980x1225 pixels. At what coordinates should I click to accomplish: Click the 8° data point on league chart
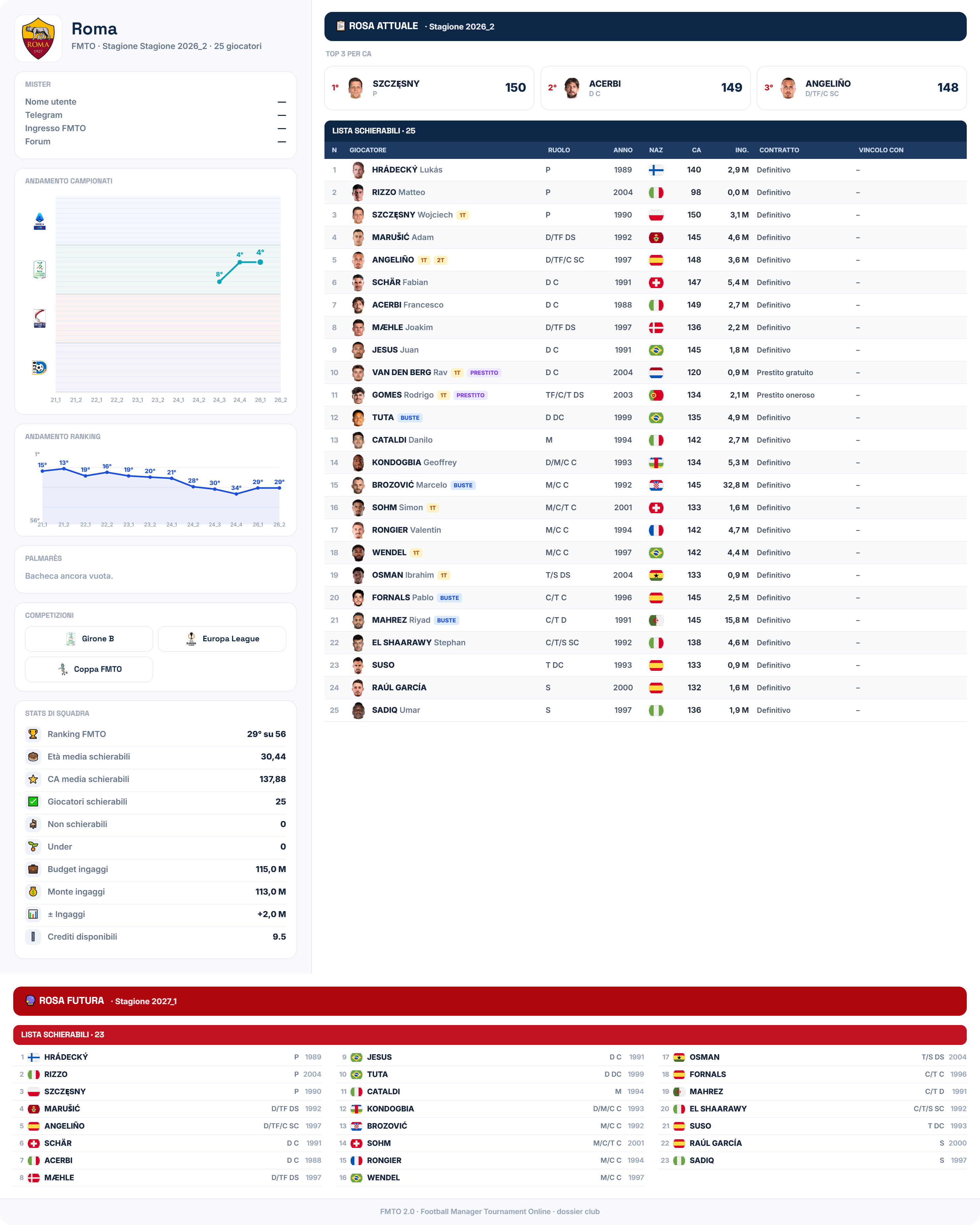[x=219, y=281]
